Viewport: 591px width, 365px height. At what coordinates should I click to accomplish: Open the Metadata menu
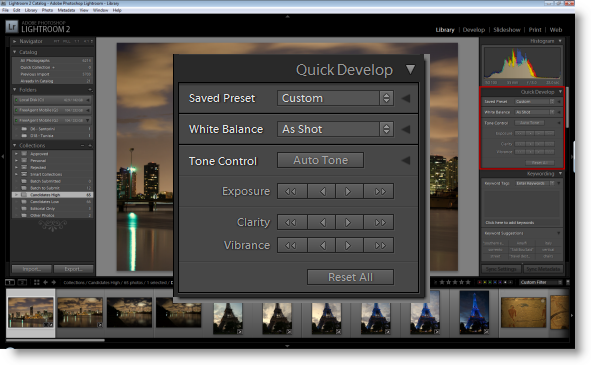click(x=66, y=10)
